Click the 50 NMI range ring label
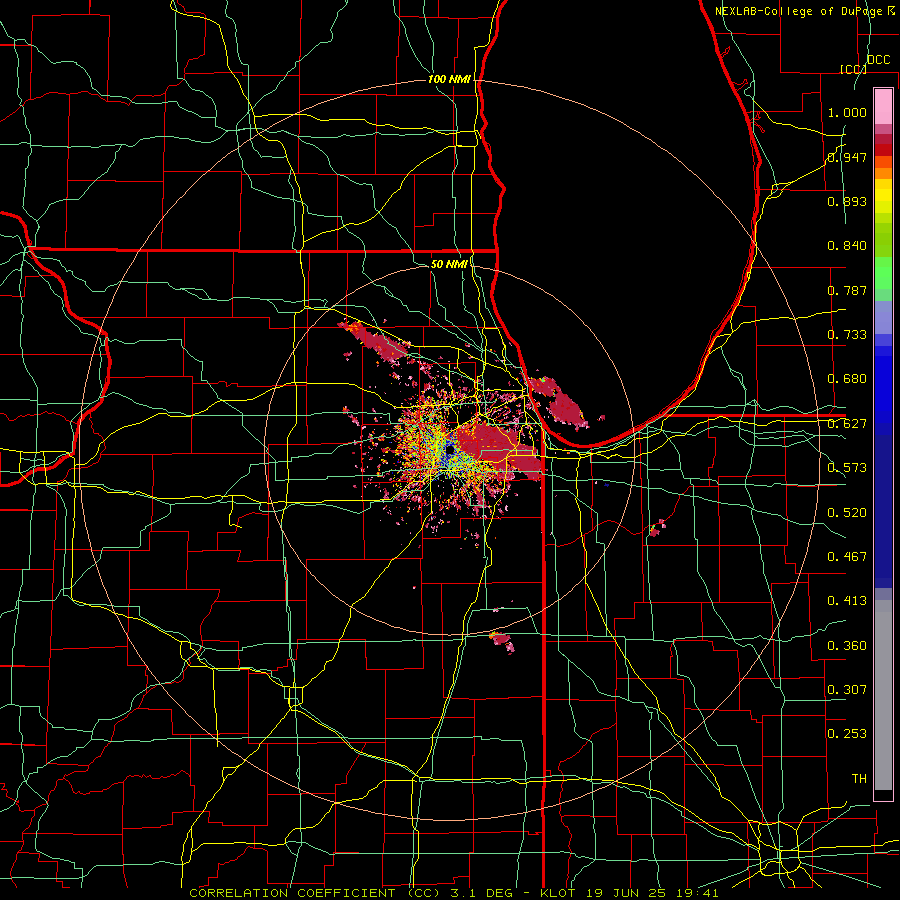The height and width of the screenshot is (900, 900). pos(449,264)
